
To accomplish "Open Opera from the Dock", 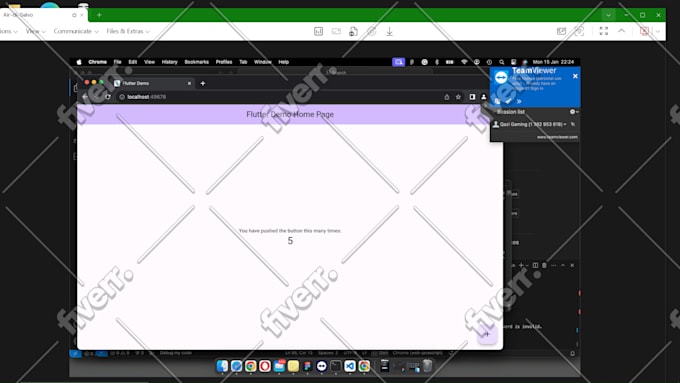I will pos(265,366).
